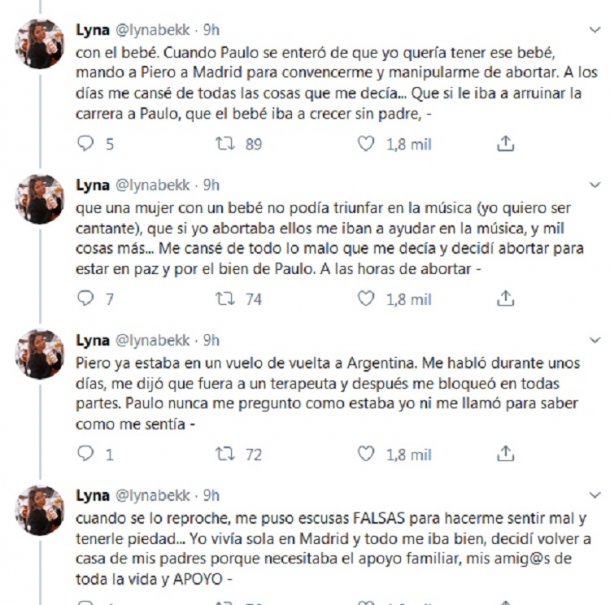Share the tweet mentioning un terapeuta
This screenshot has height=605, width=610.
pyautogui.click(x=505, y=454)
